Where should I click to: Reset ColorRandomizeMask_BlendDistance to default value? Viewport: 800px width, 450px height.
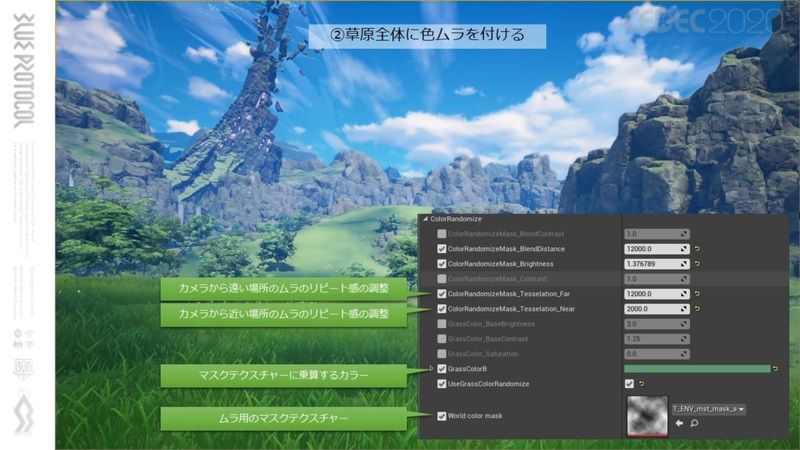tap(697, 249)
